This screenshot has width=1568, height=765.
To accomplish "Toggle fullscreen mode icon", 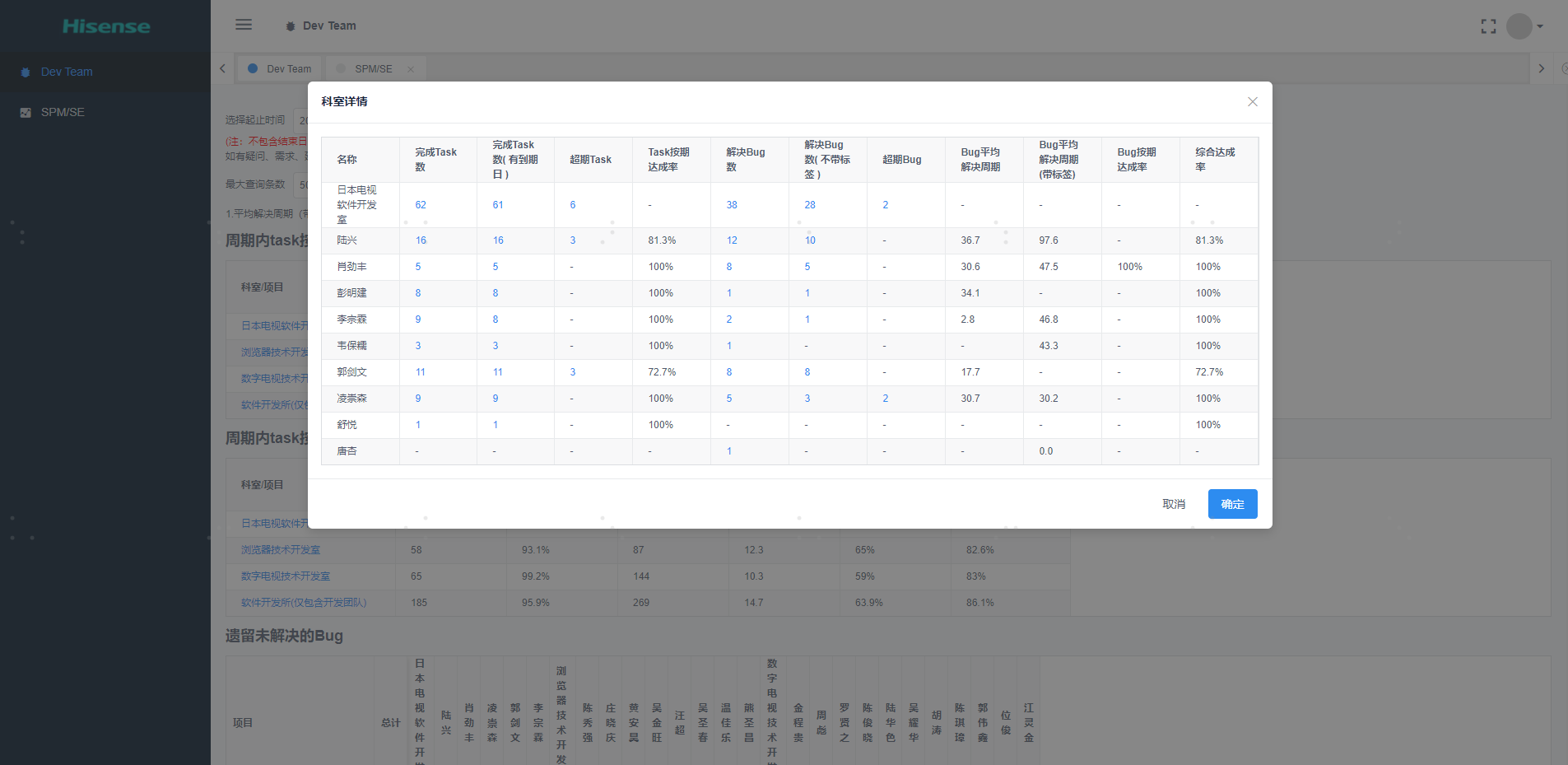I will 1488,26.
